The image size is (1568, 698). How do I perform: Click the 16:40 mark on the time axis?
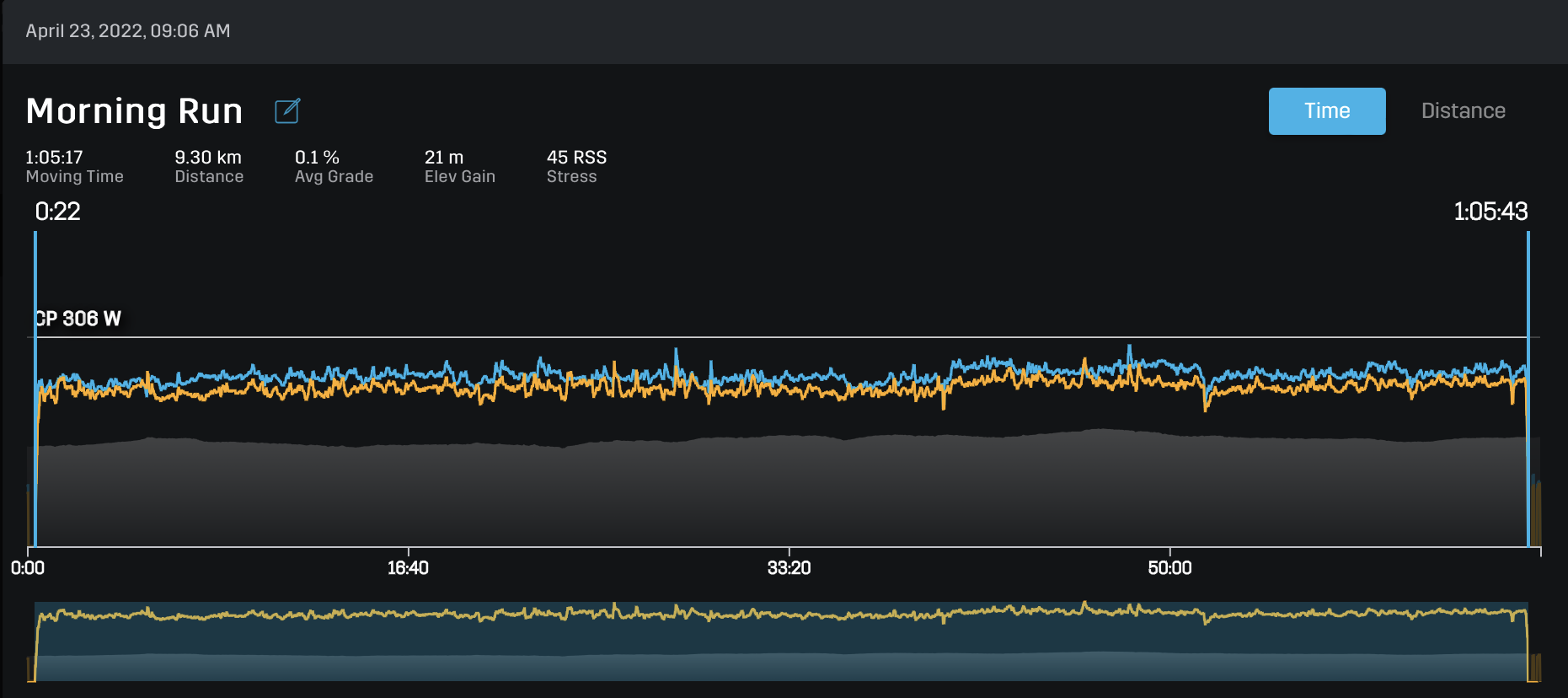coord(408,567)
